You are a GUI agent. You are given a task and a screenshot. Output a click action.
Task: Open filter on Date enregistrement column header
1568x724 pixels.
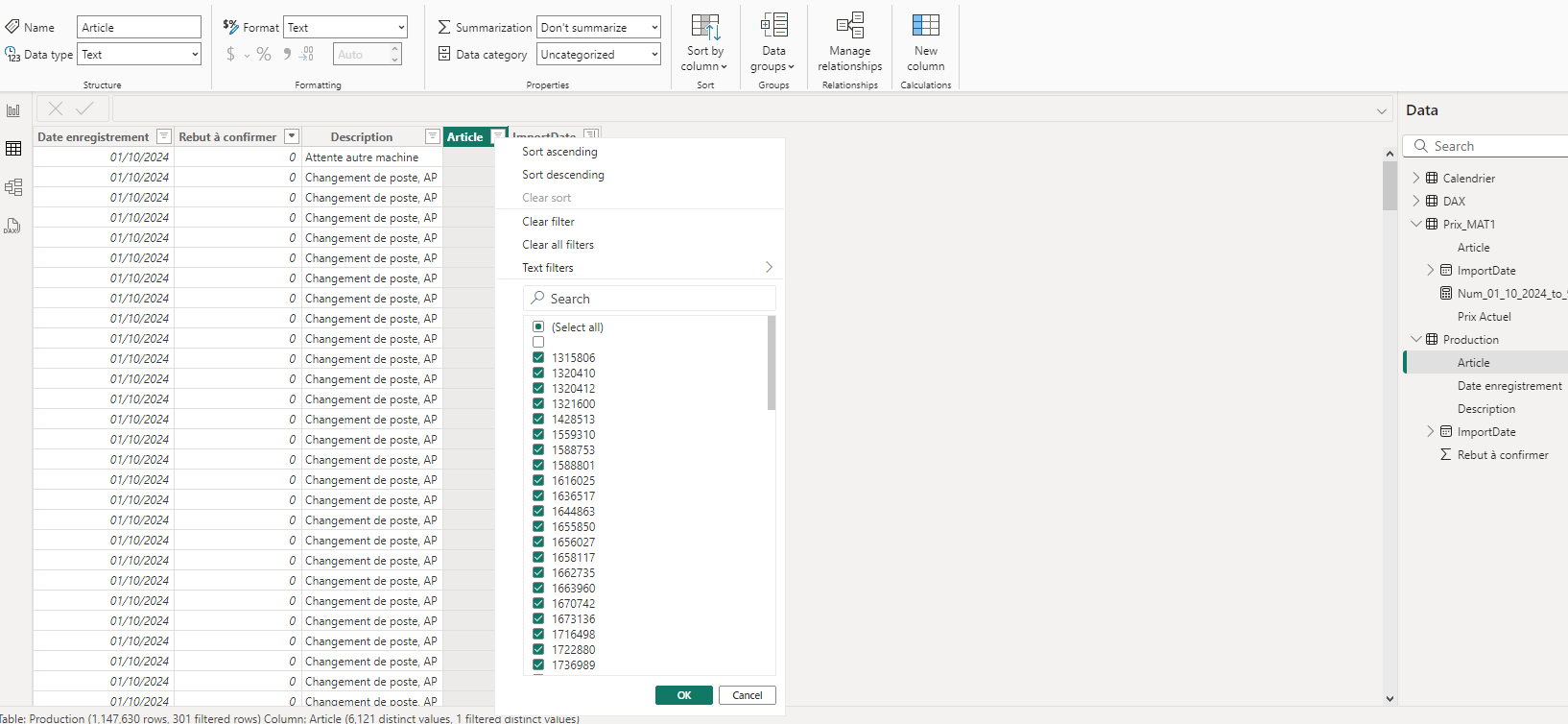coord(164,136)
